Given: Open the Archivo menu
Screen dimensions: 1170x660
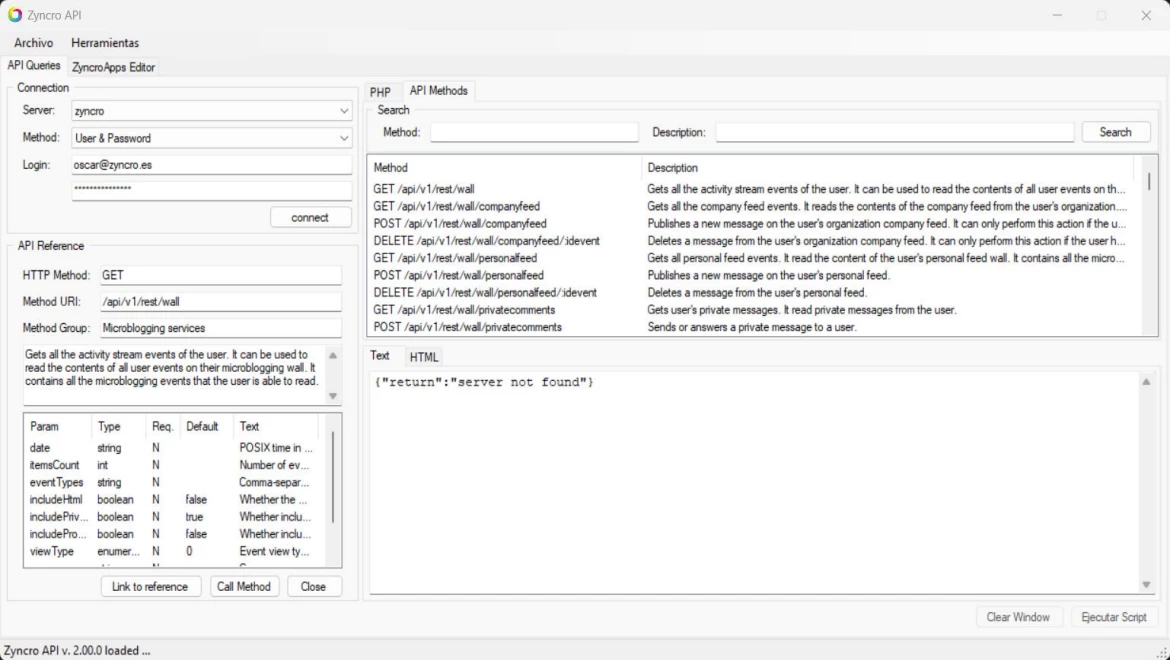Looking at the screenshot, I should [34, 43].
